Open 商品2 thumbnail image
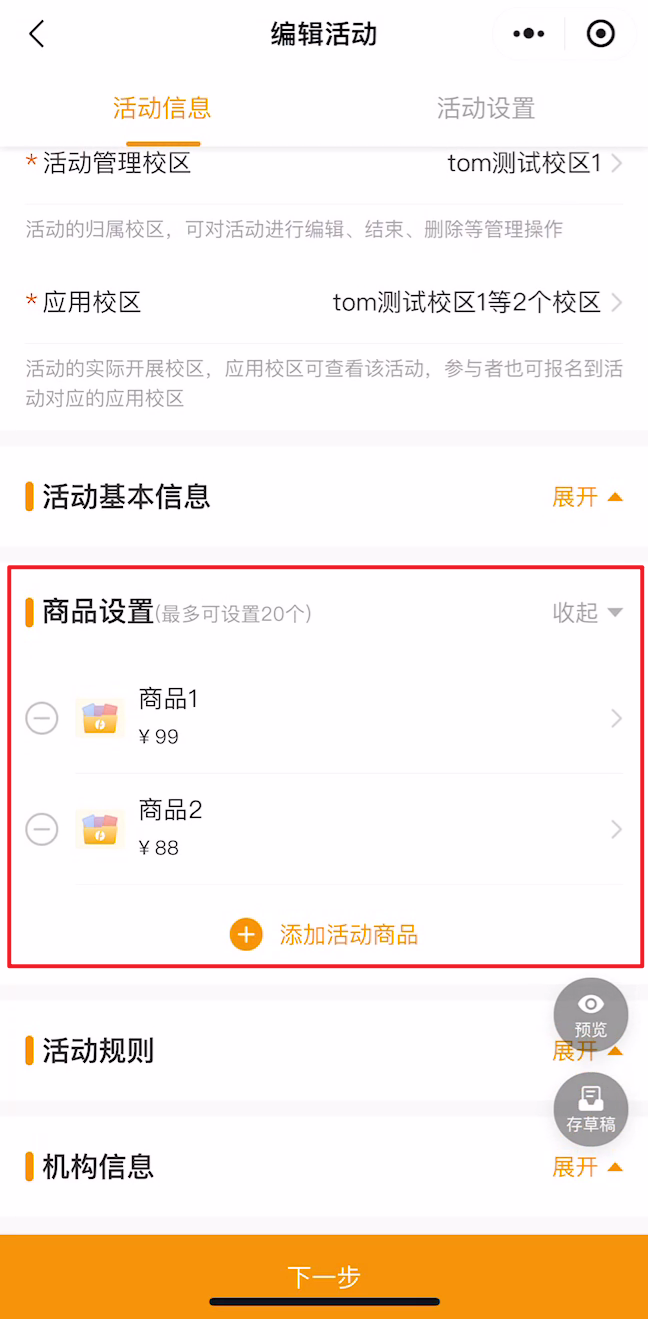 100,829
